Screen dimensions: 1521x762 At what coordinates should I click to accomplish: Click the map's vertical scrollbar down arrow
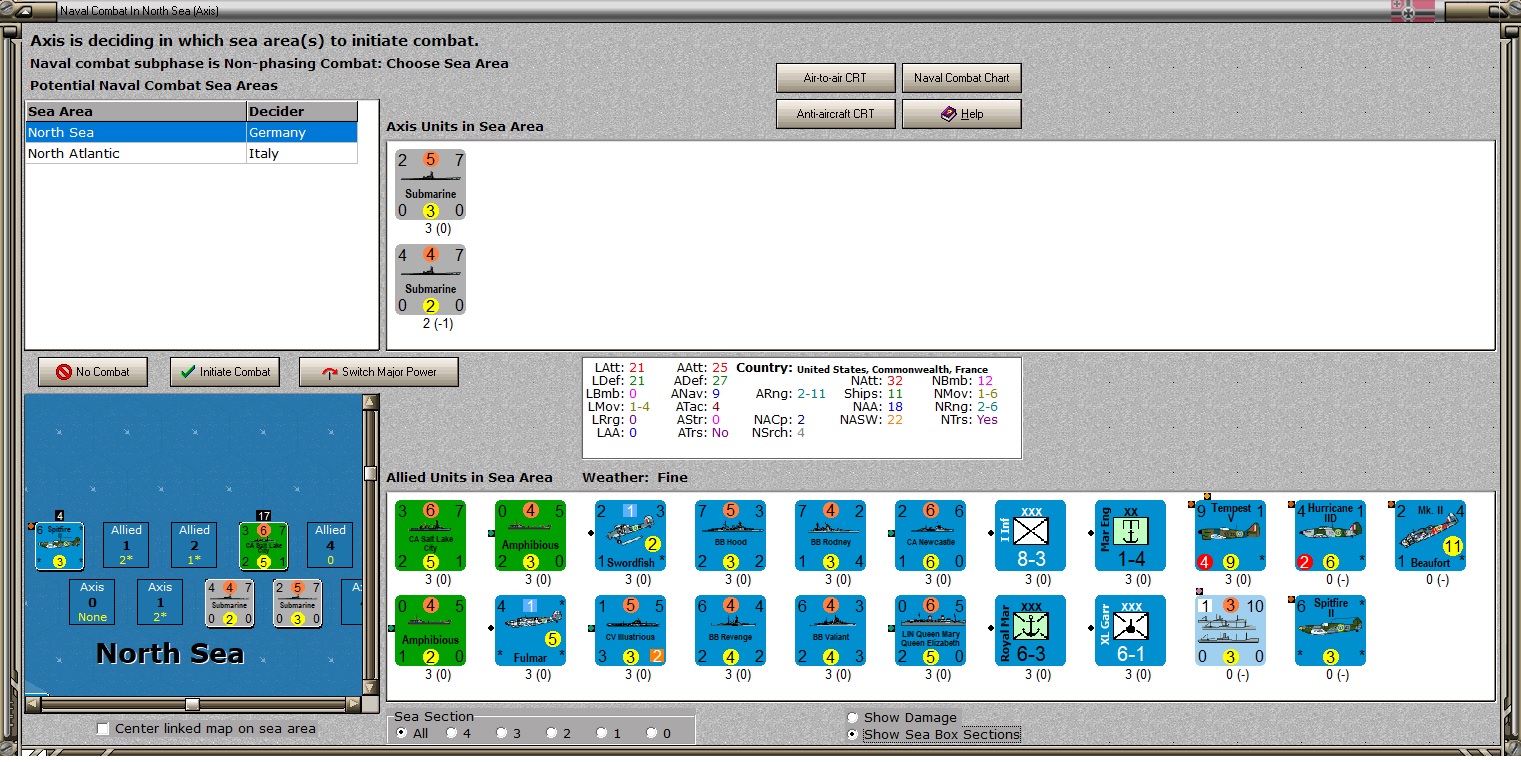pos(371,688)
